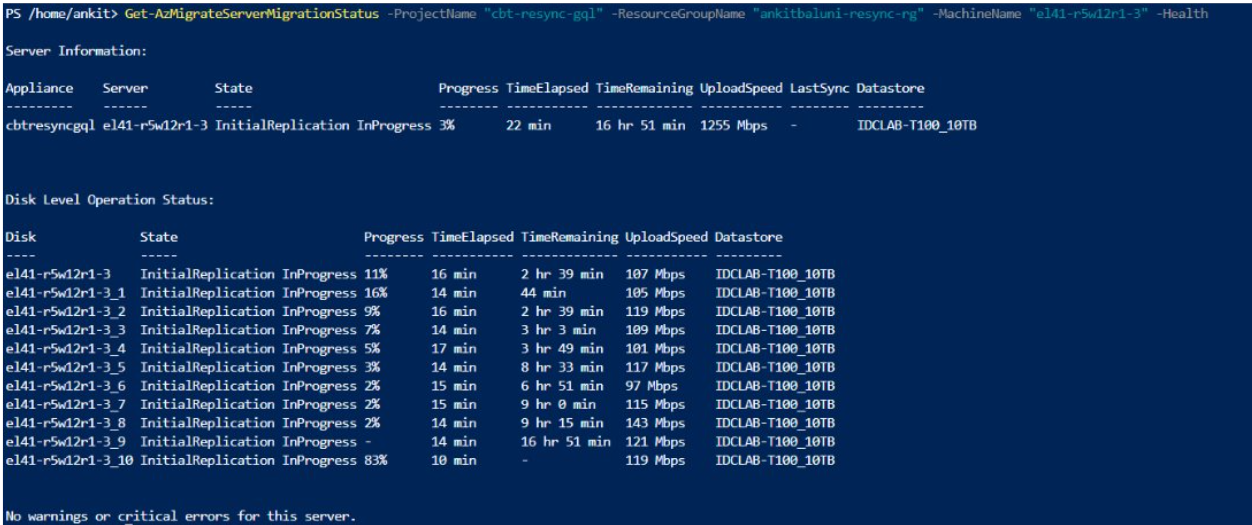Click the 83% progress value
This screenshot has width=1252, height=525.
point(376,460)
